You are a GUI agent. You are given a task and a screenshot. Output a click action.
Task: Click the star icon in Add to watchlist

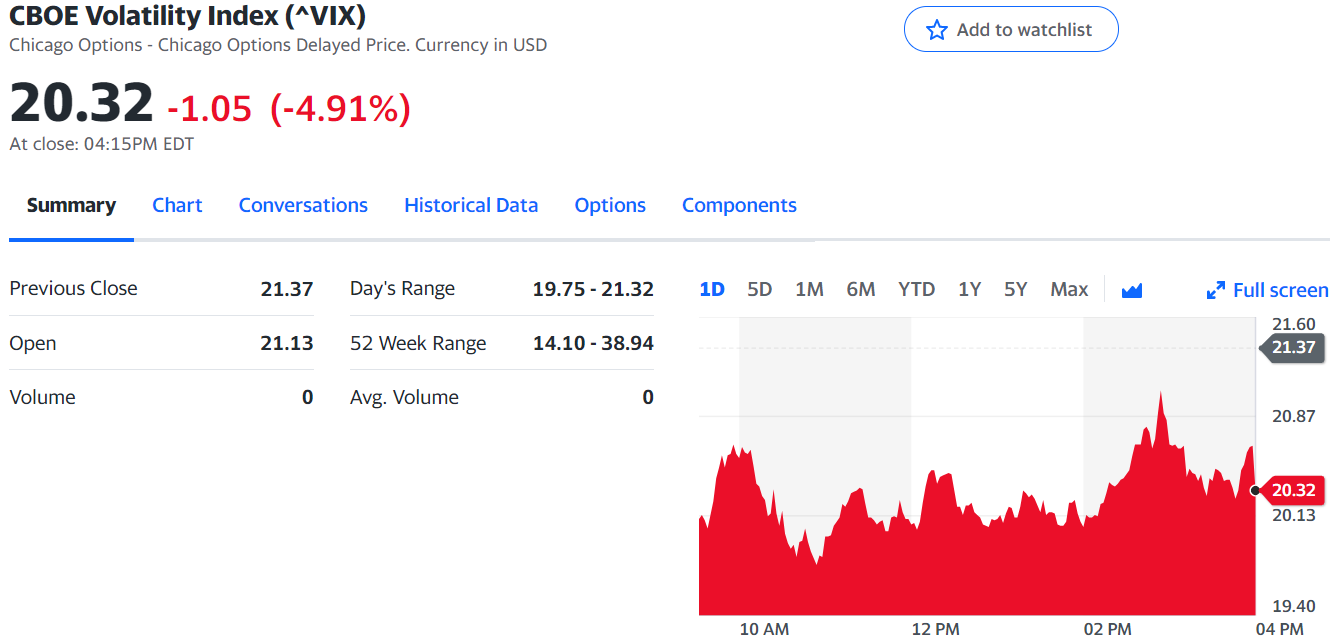click(x=936, y=30)
